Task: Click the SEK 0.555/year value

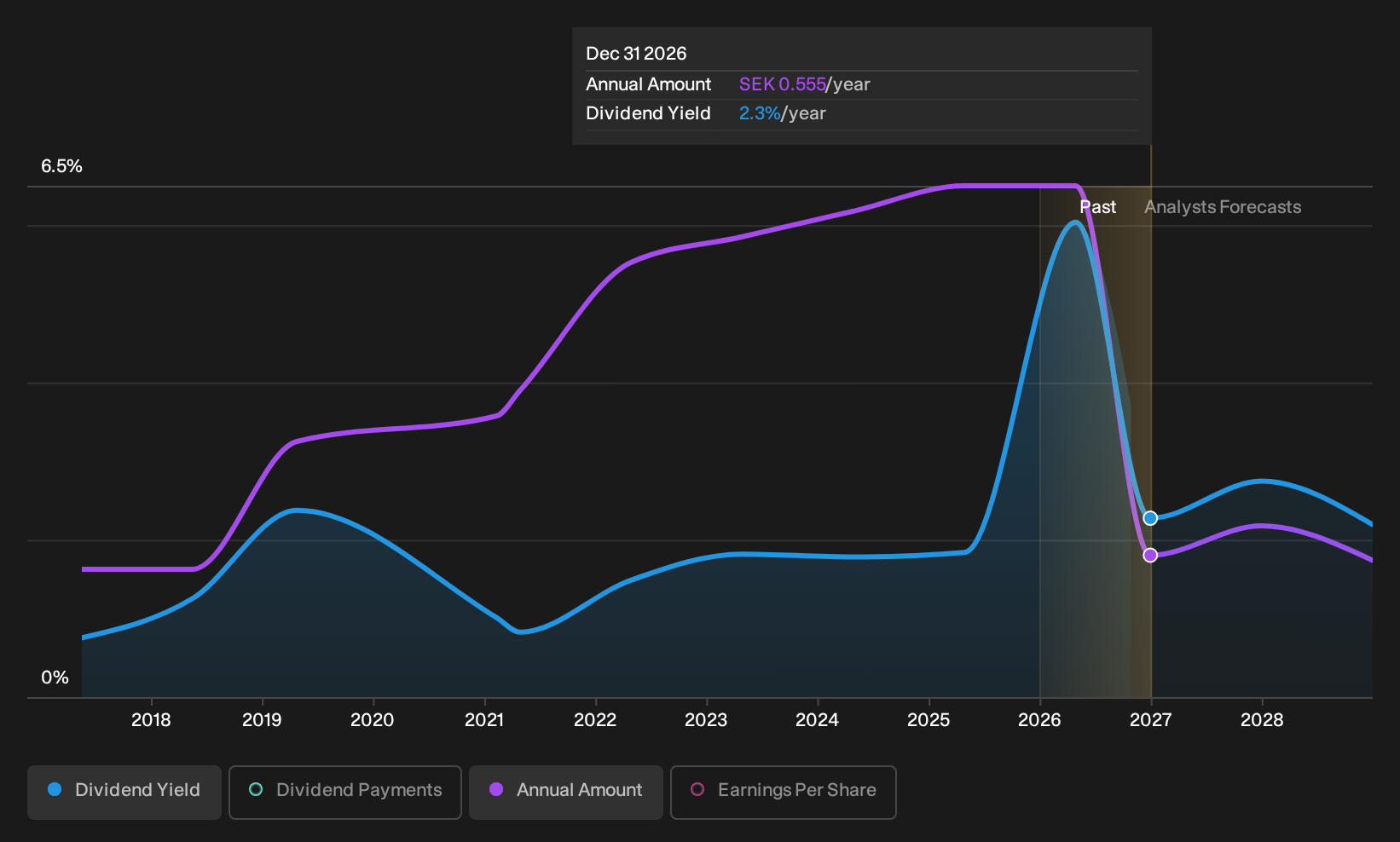Action: coord(805,84)
